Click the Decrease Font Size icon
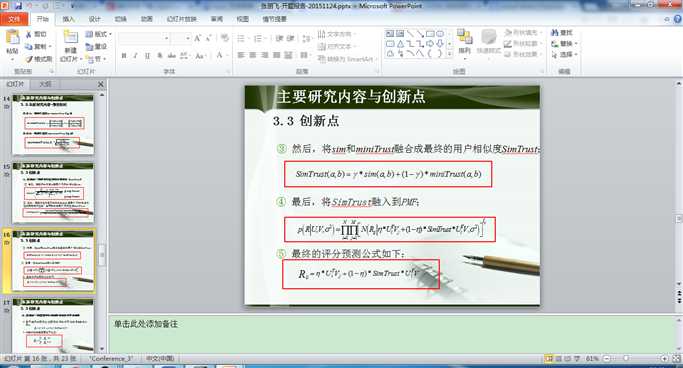 point(209,38)
